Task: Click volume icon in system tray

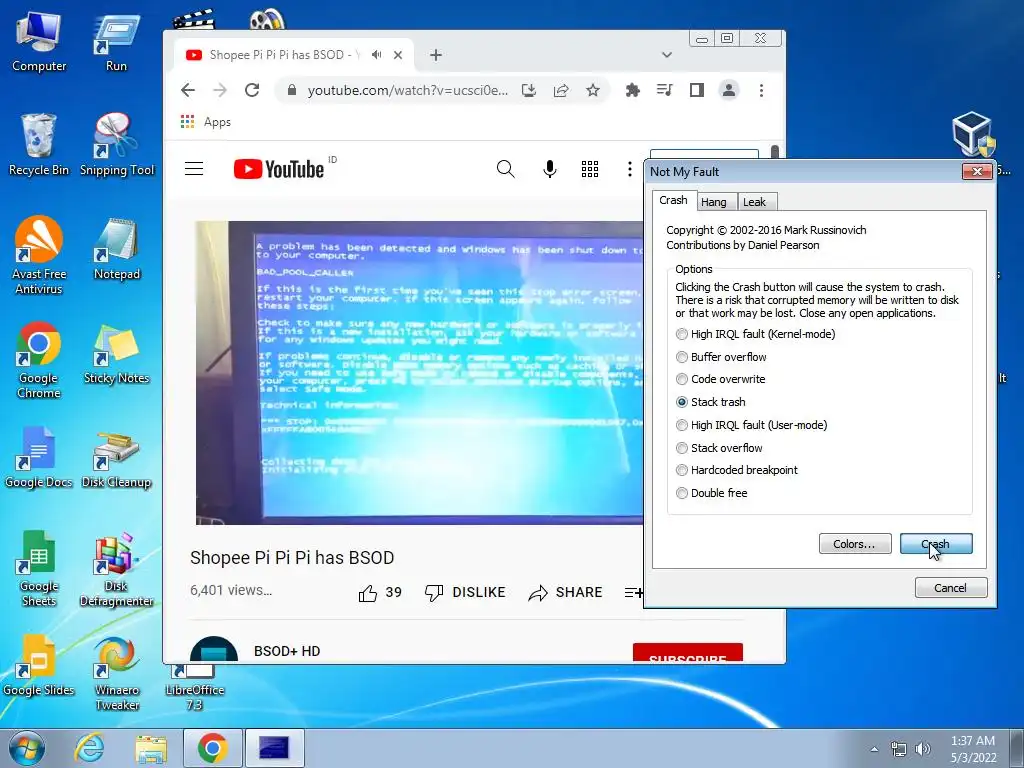Action: click(923, 749)
